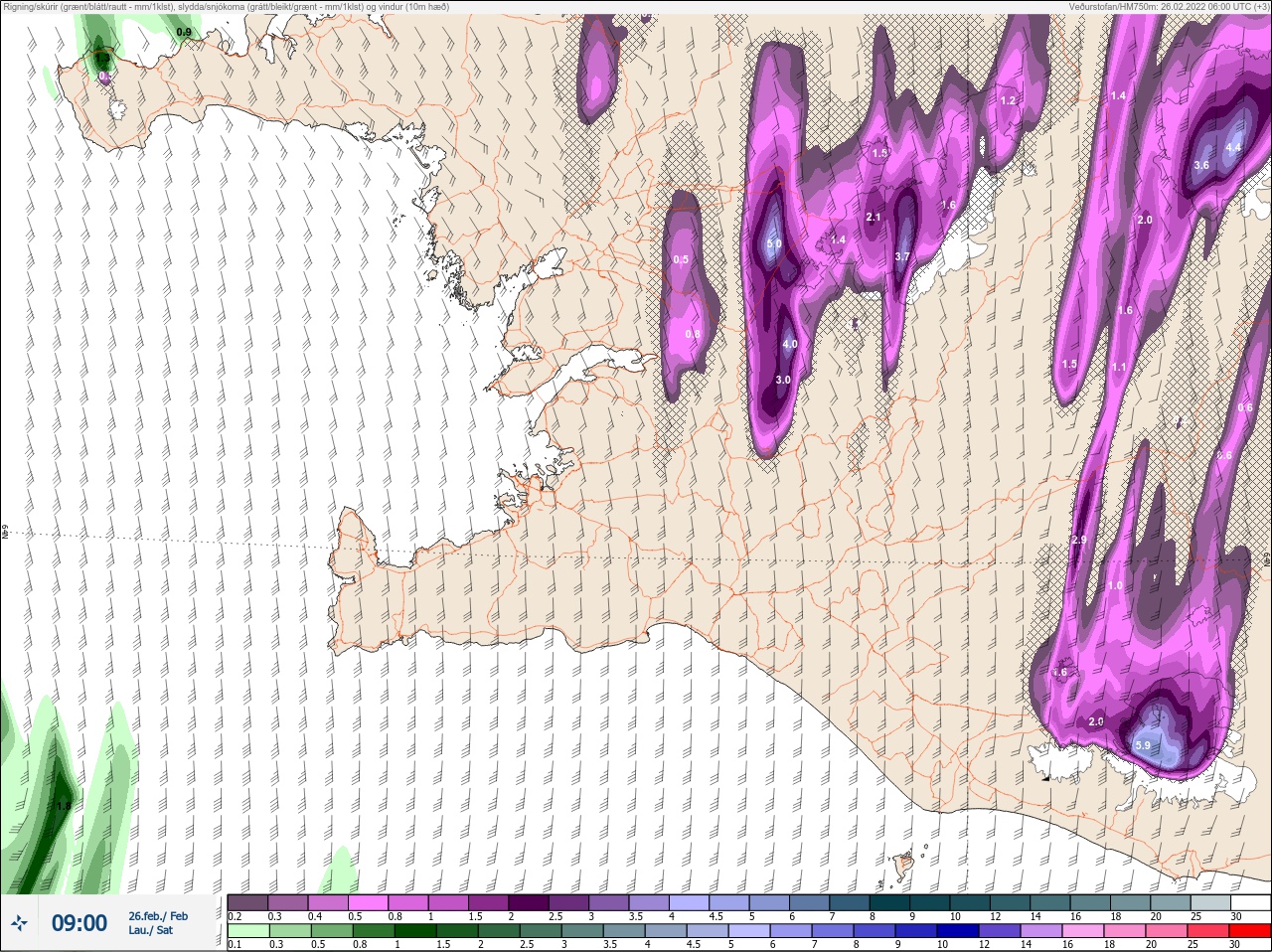Viewport: 1272px width, 952px height.
Task: Click the 4.0 precipitation value on map
Action: click(x=790, y=345)
